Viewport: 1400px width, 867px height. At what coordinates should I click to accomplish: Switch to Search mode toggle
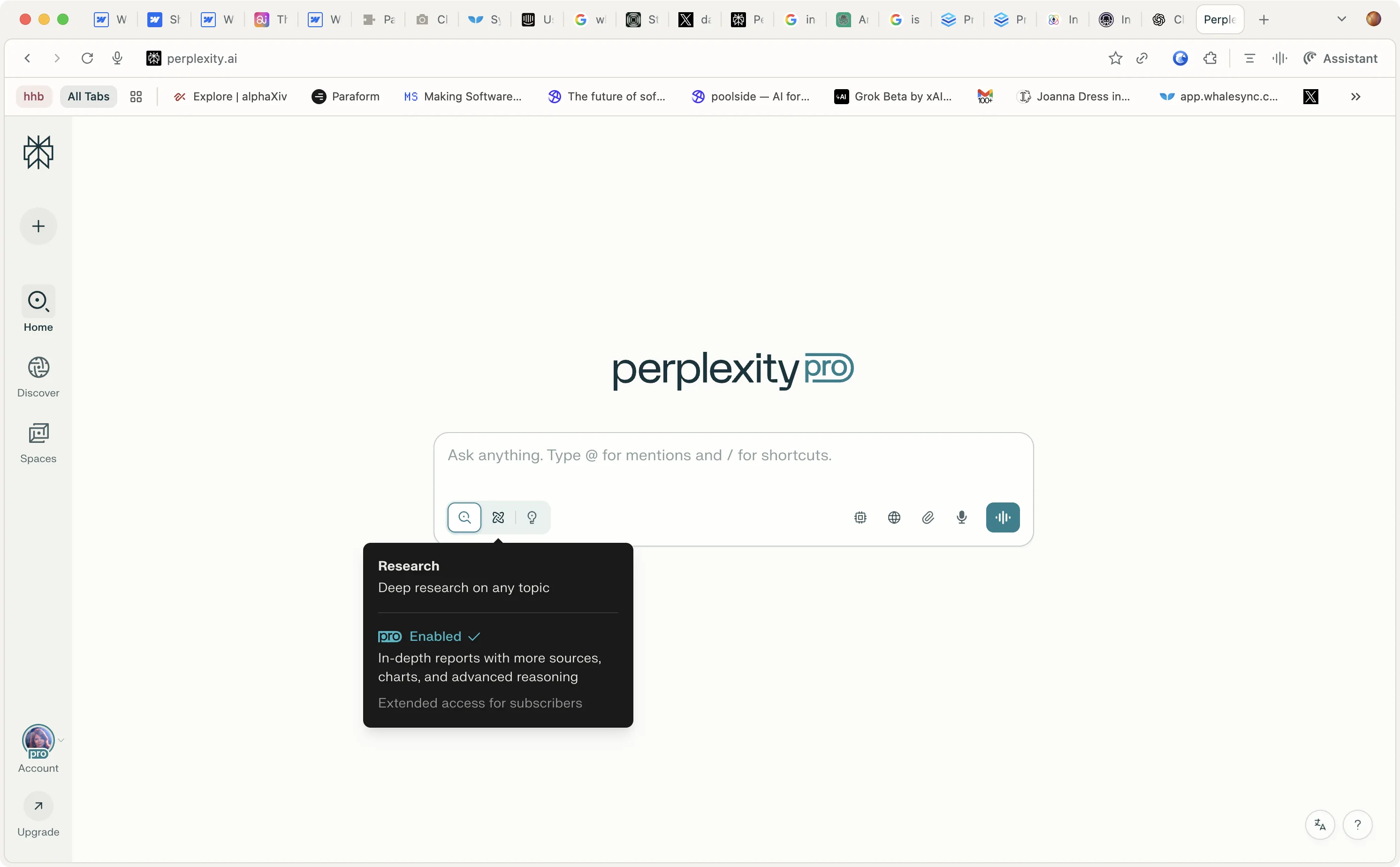(x=464, y=518)
